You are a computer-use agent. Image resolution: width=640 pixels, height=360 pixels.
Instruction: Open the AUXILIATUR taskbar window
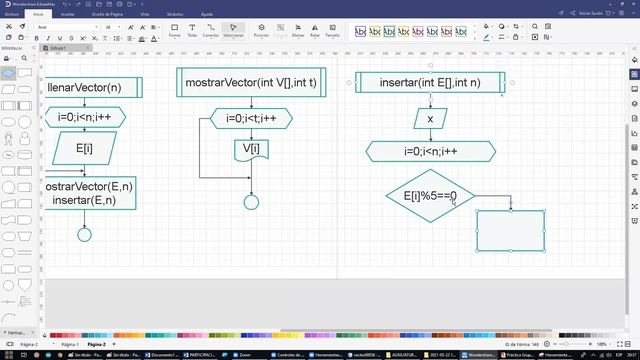tap(401, 355)
